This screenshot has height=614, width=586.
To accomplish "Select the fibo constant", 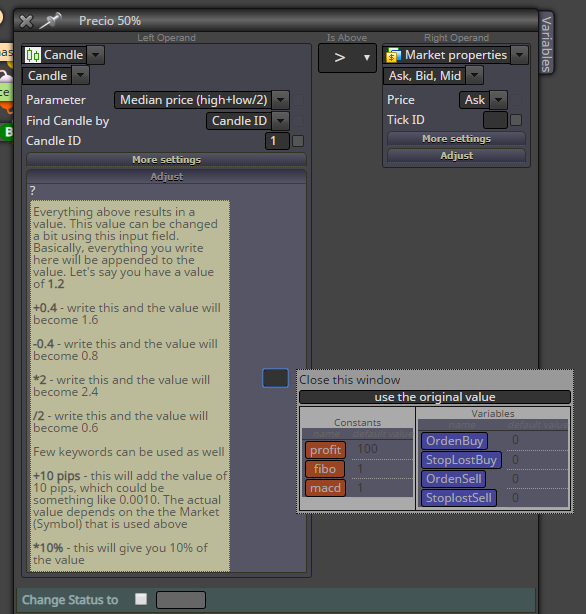I will 325,469.
